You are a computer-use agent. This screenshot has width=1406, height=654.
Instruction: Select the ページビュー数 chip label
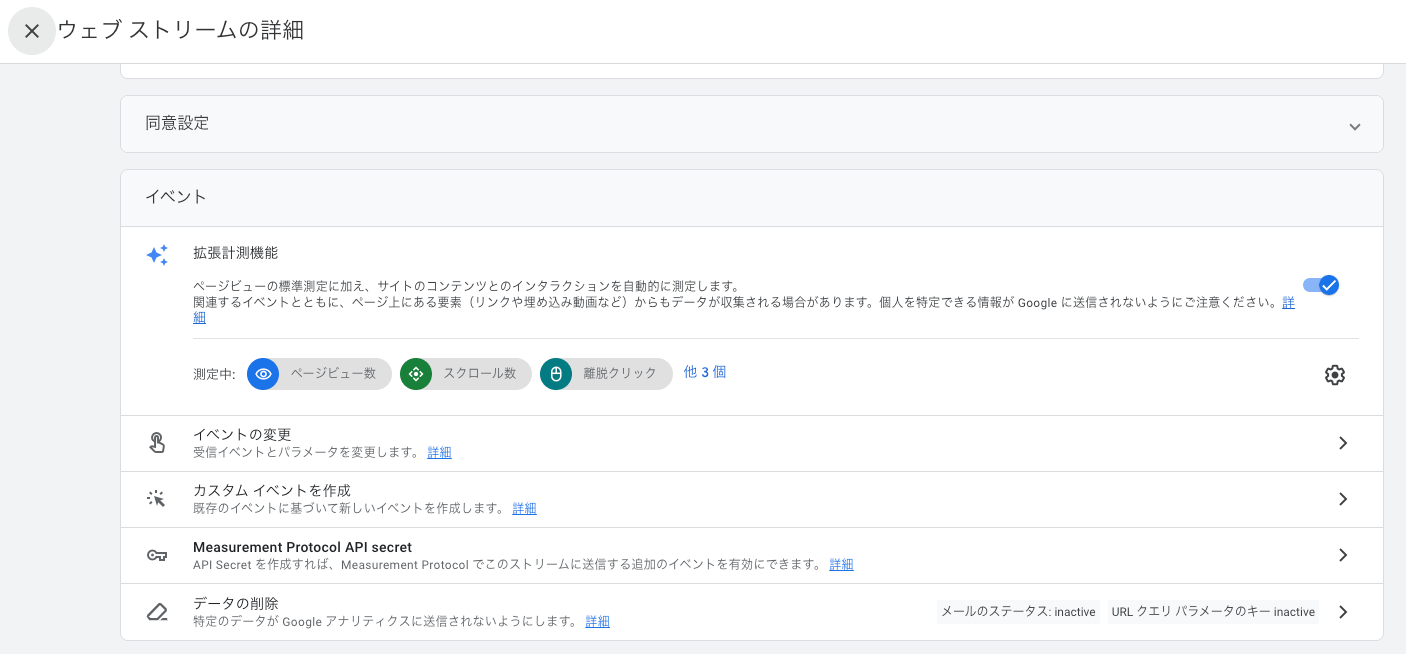pyautogui.click(x=333, y=373)
